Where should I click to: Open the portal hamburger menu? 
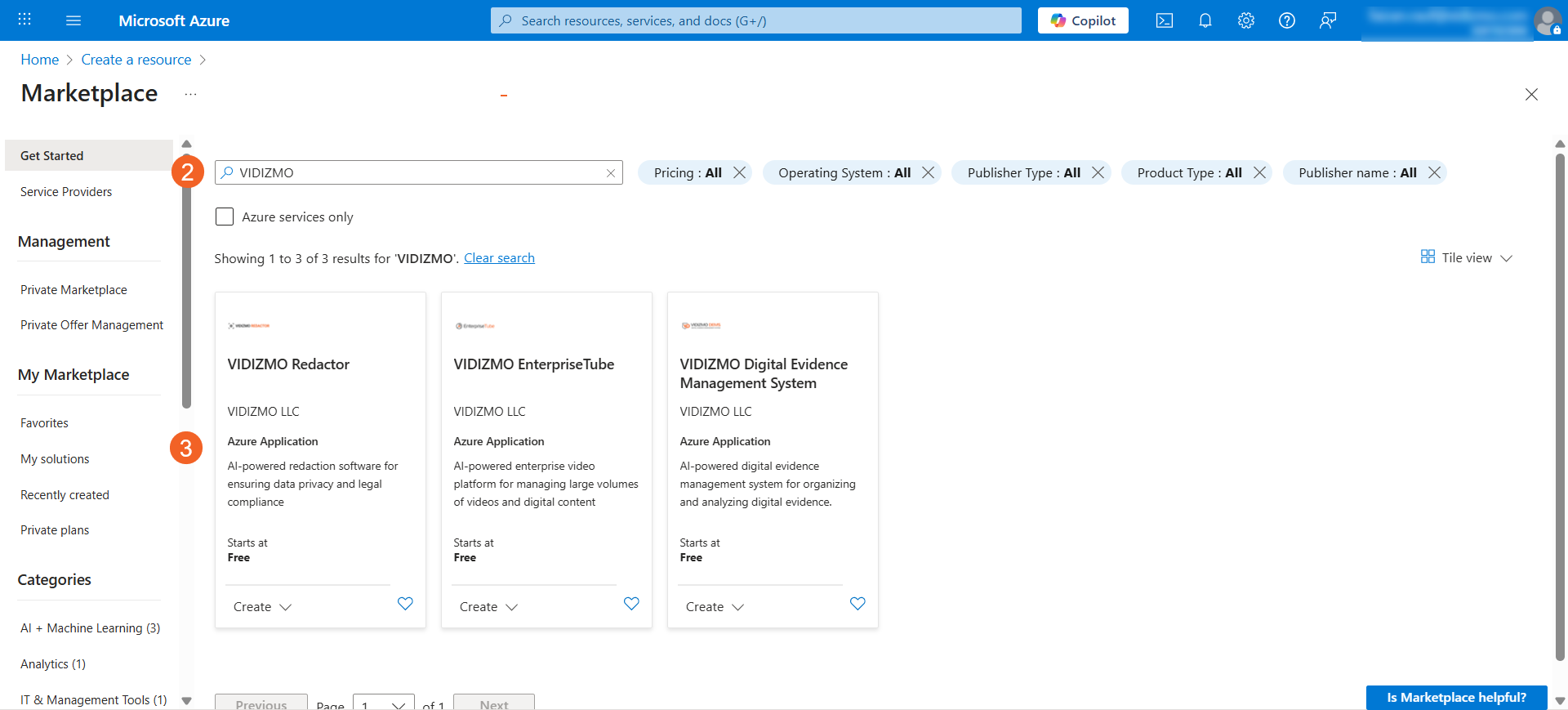point(73,20)
